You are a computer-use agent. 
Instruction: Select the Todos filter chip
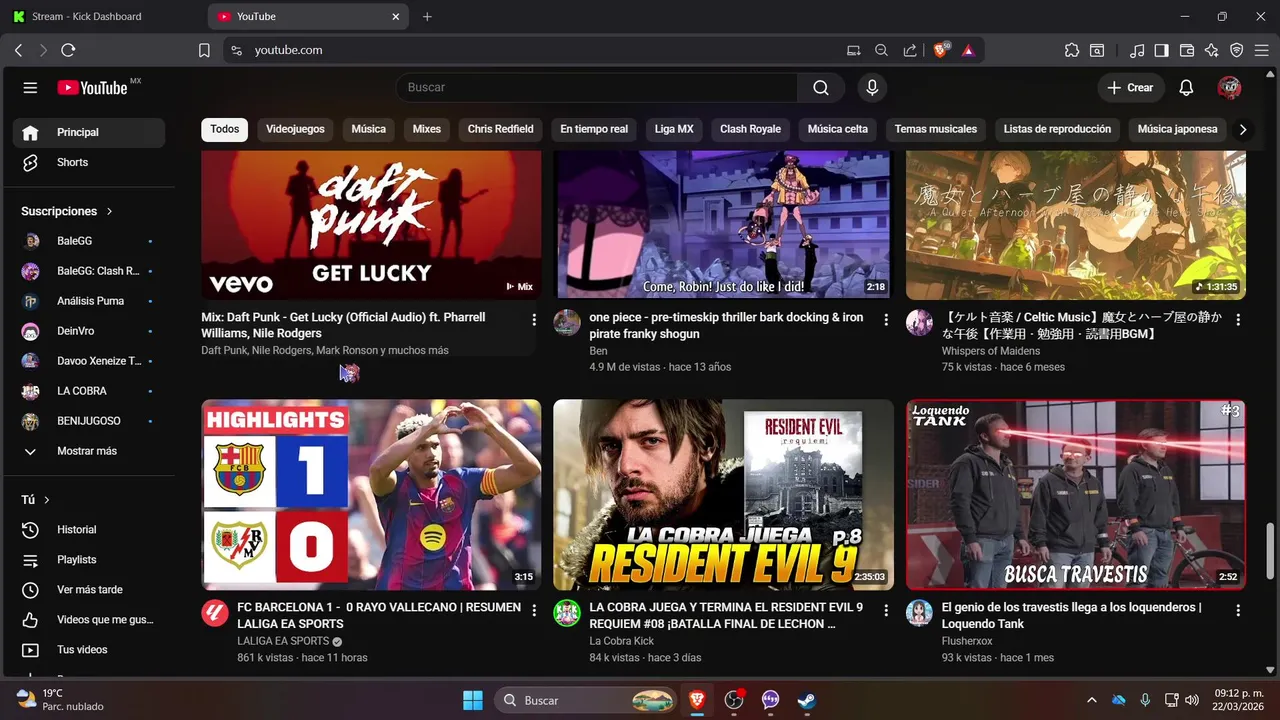pos(225,129)
